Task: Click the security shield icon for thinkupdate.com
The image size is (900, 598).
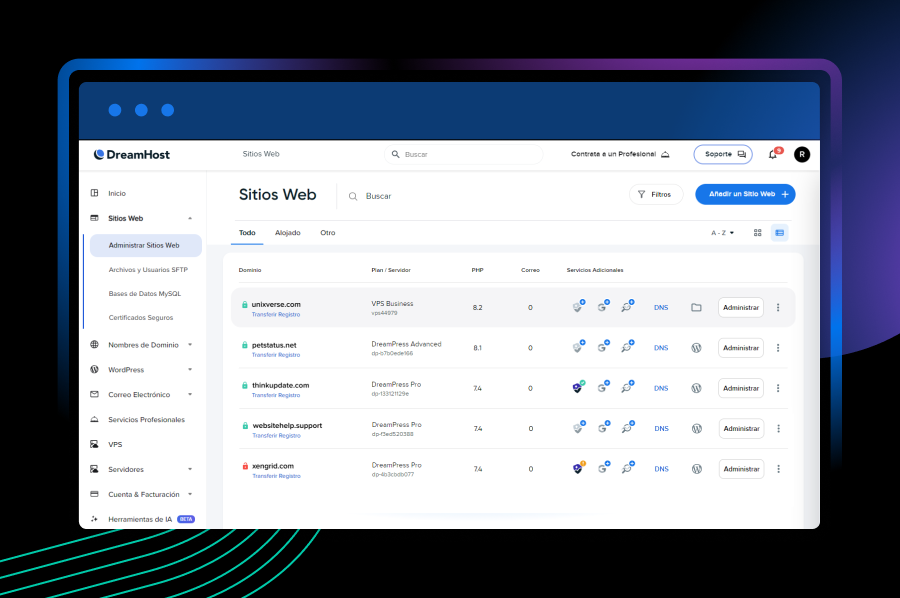Action: [578, 388]
